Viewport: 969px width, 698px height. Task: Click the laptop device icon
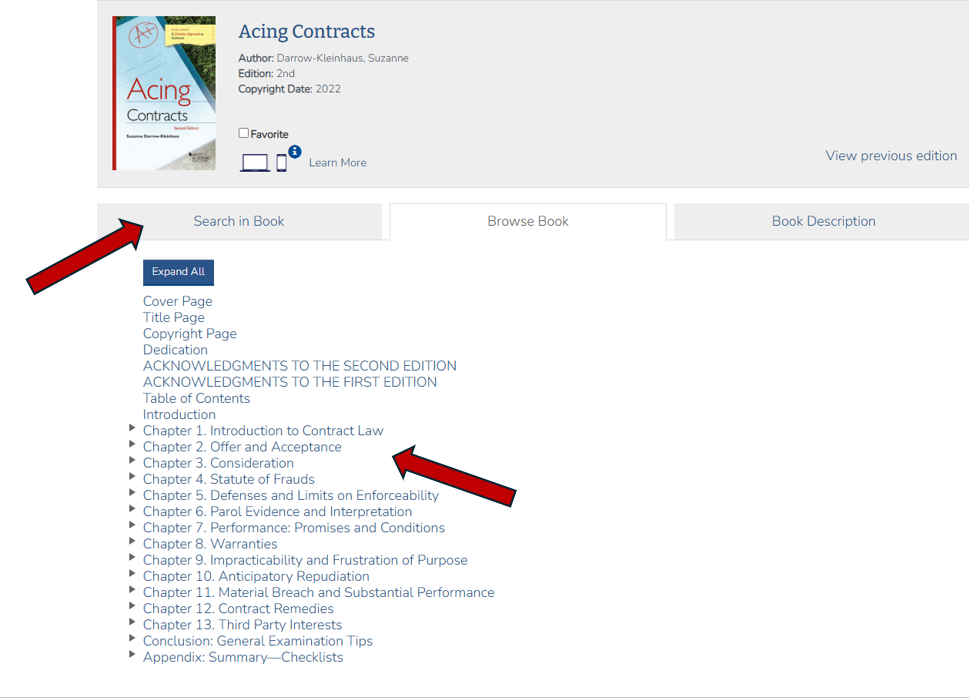point(254,163)
